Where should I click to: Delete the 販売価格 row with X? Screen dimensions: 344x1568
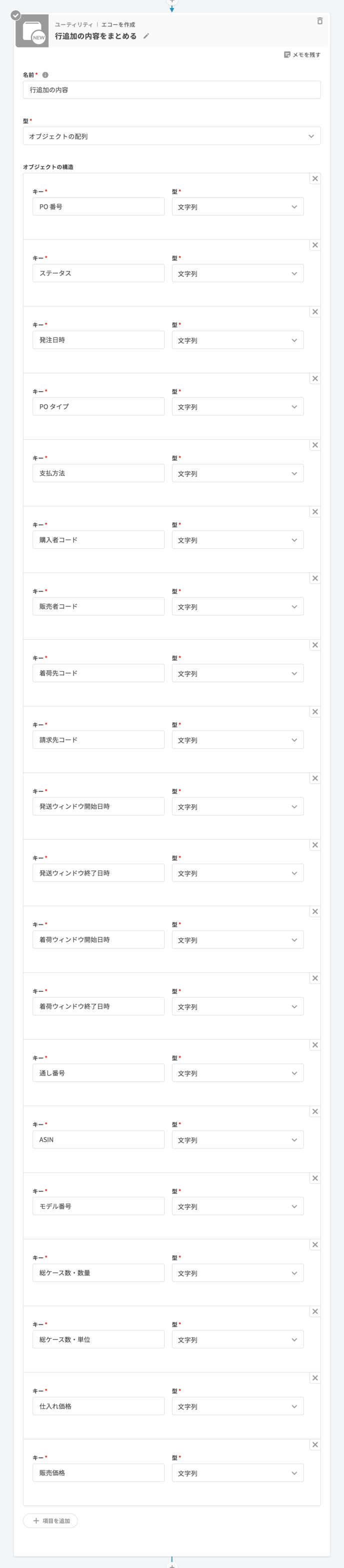pos(315,1444)
